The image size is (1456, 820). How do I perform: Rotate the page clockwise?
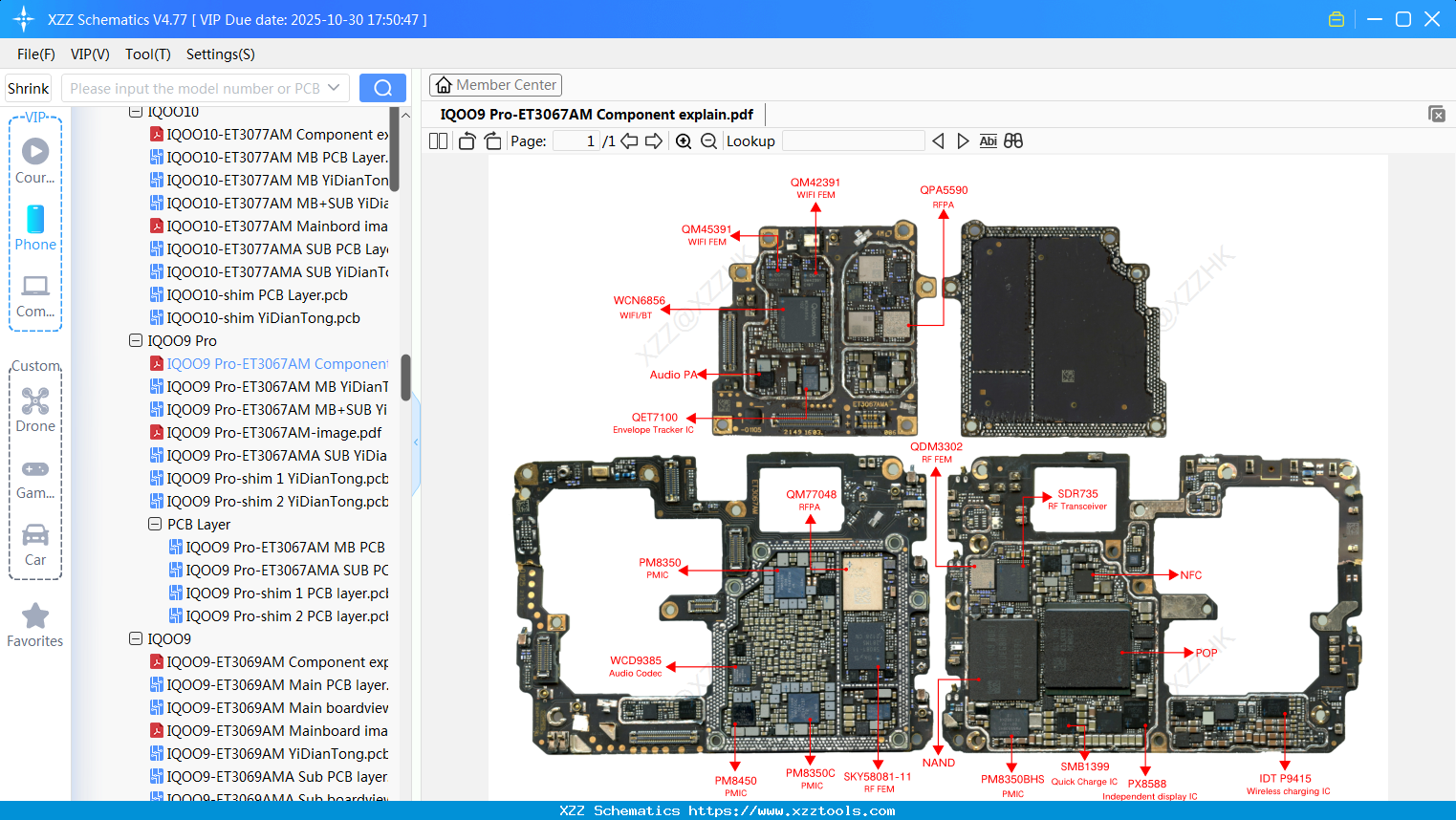click(492, 140)
